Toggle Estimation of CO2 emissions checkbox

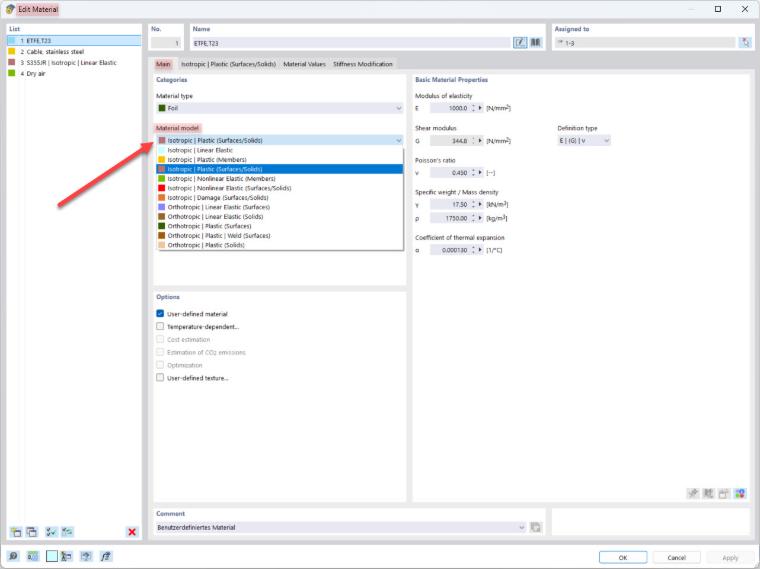point(160,352)
